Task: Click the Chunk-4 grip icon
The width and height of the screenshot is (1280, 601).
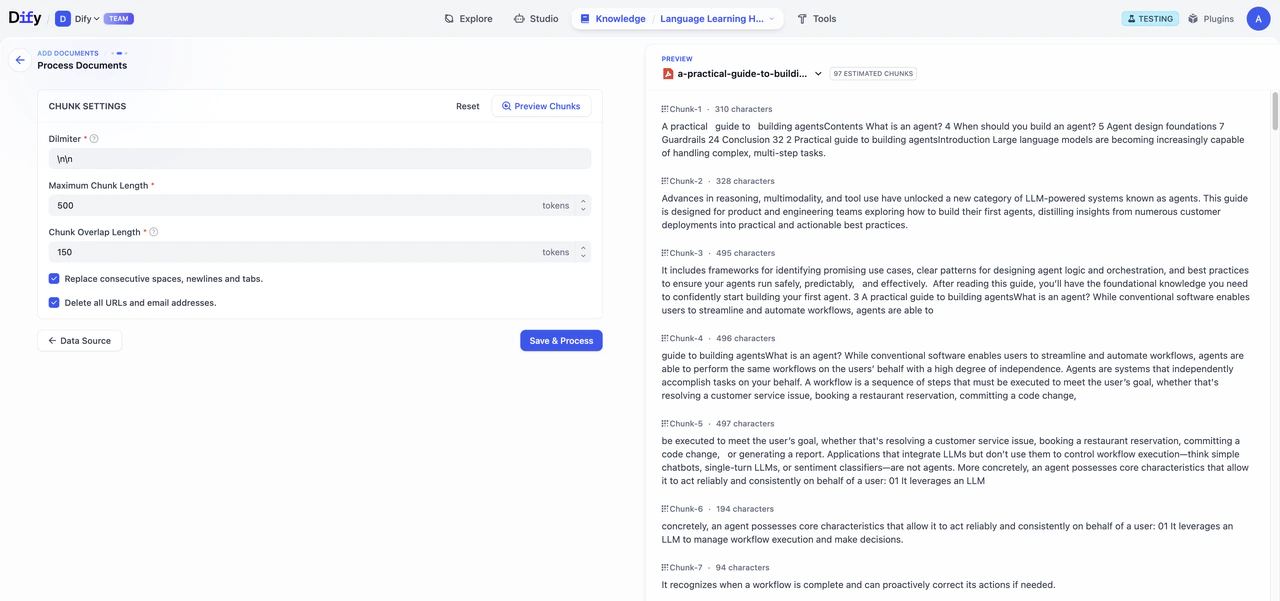Action: click(x=665, y=338)
